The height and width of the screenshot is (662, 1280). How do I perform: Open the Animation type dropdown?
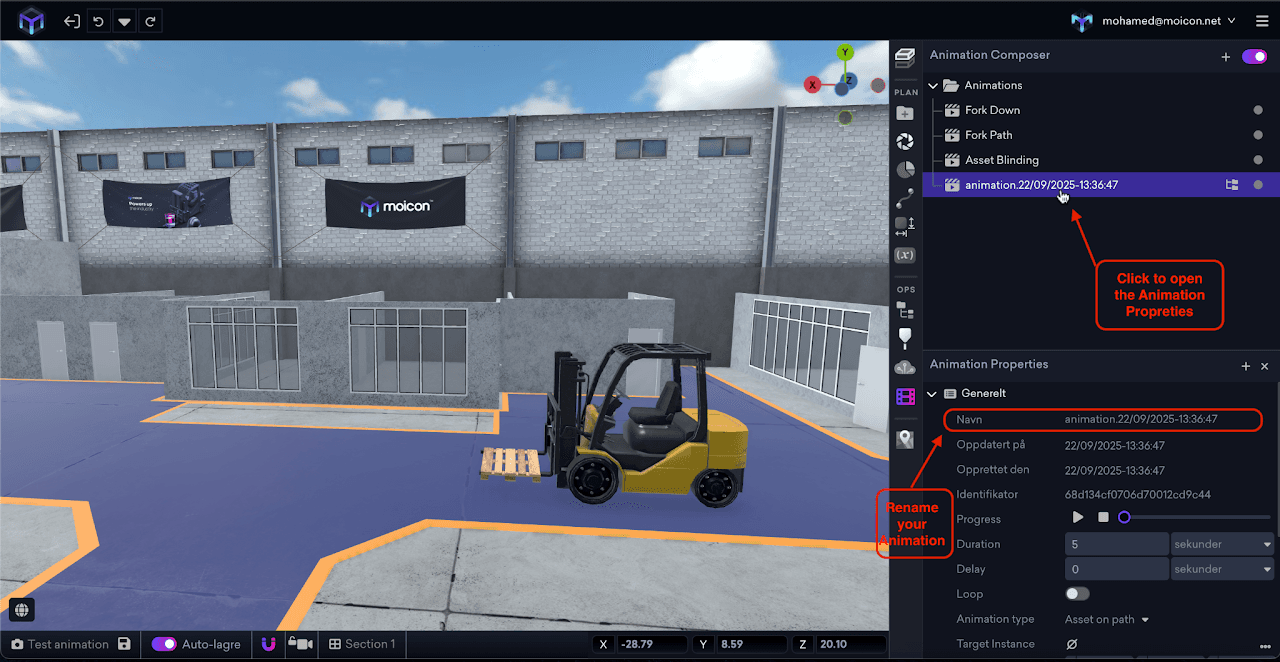coord(1107,619)
